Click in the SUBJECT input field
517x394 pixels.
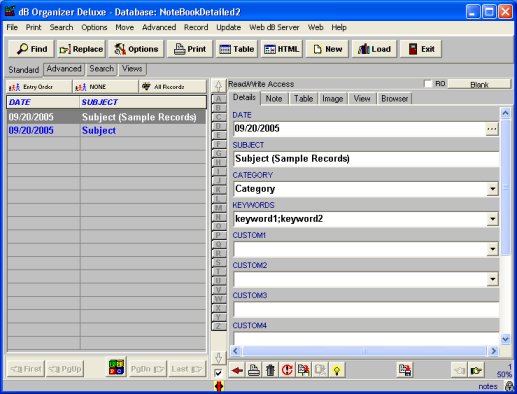tap(366, 159)
